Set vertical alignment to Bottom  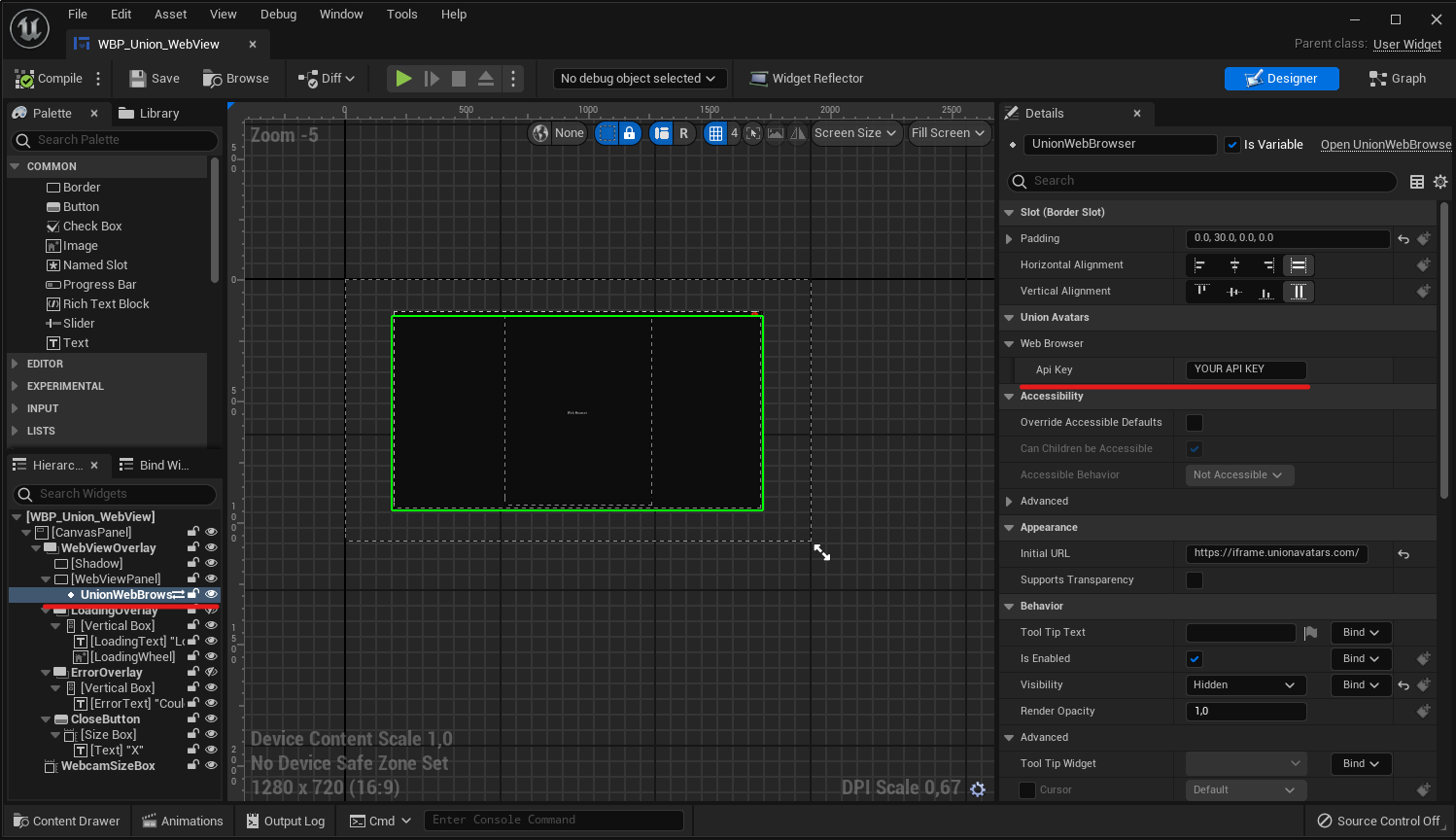click(1266, 292)
